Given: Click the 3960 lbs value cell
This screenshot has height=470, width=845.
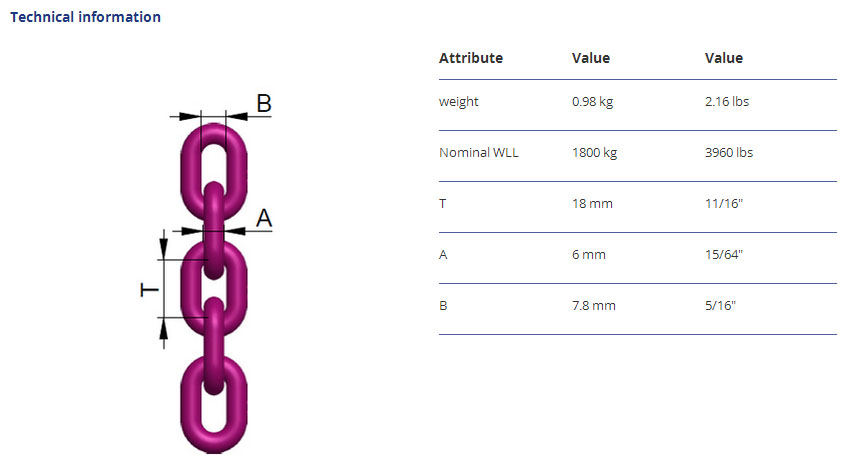Looking at the screenshot, I should pos(729,153).
